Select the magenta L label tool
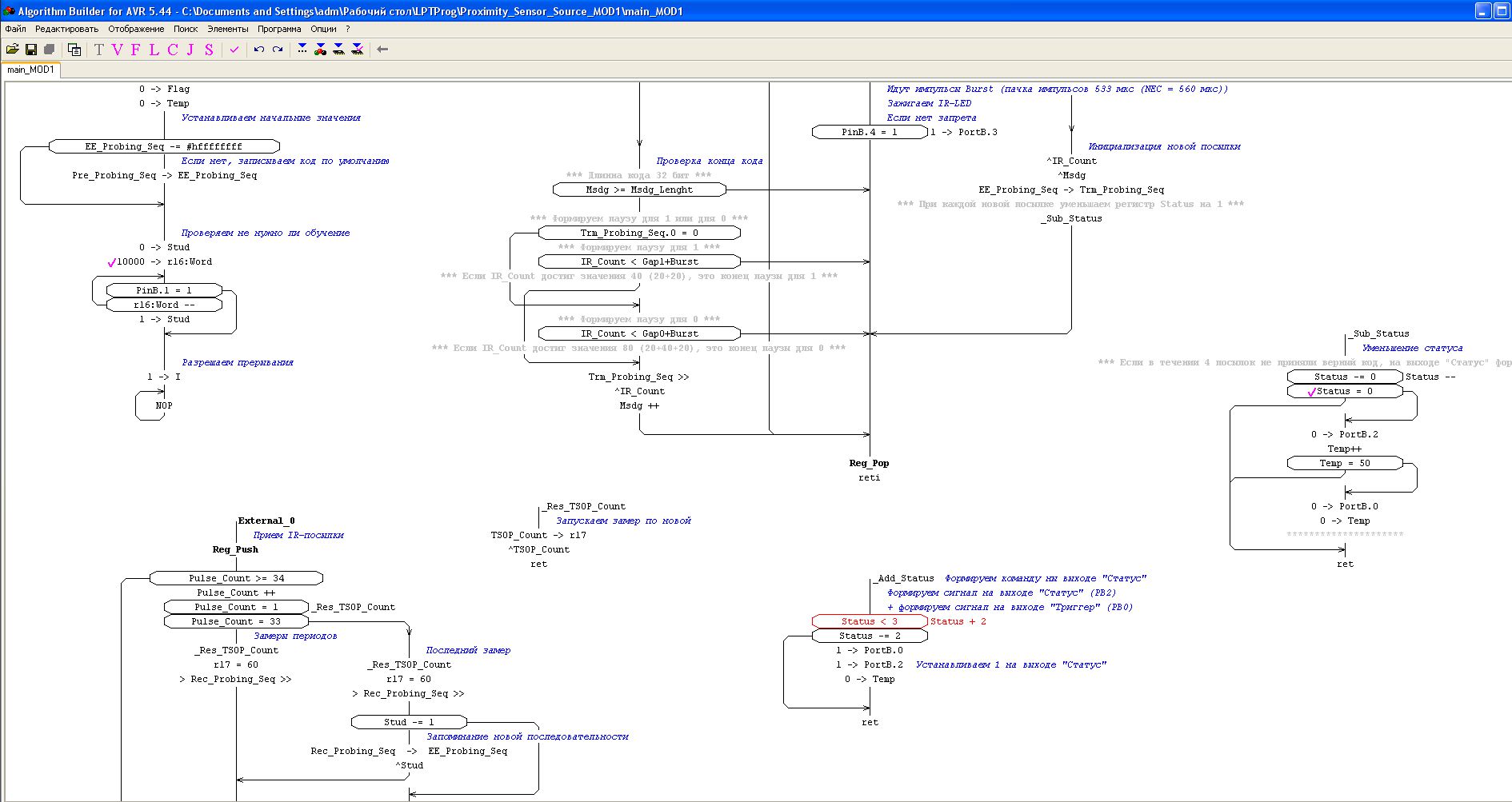 (154, 50)
